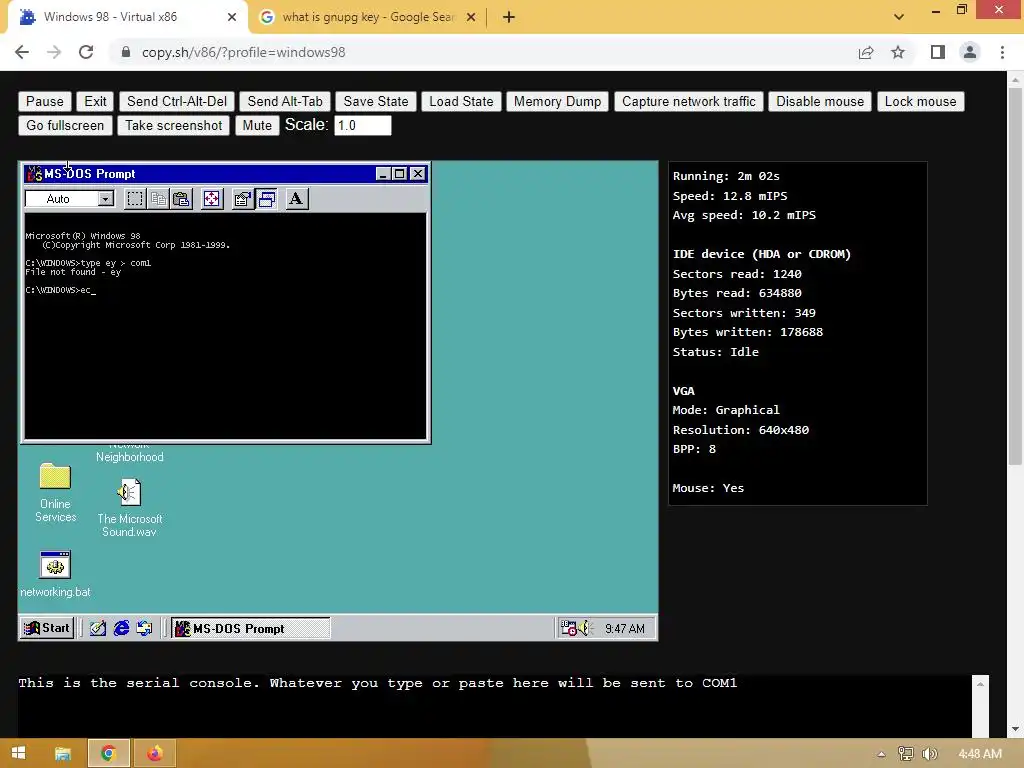Viewport: 1024px width, 768px height.
Task: Click the 9:47 AM clock in Windows 98
Action: click(624, 628)
